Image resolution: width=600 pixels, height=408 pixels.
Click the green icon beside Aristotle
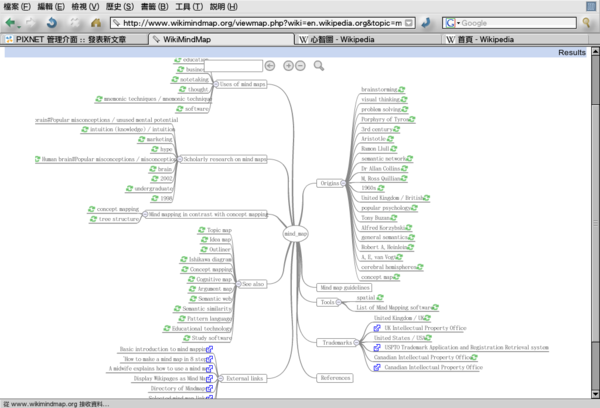(390, 139)
